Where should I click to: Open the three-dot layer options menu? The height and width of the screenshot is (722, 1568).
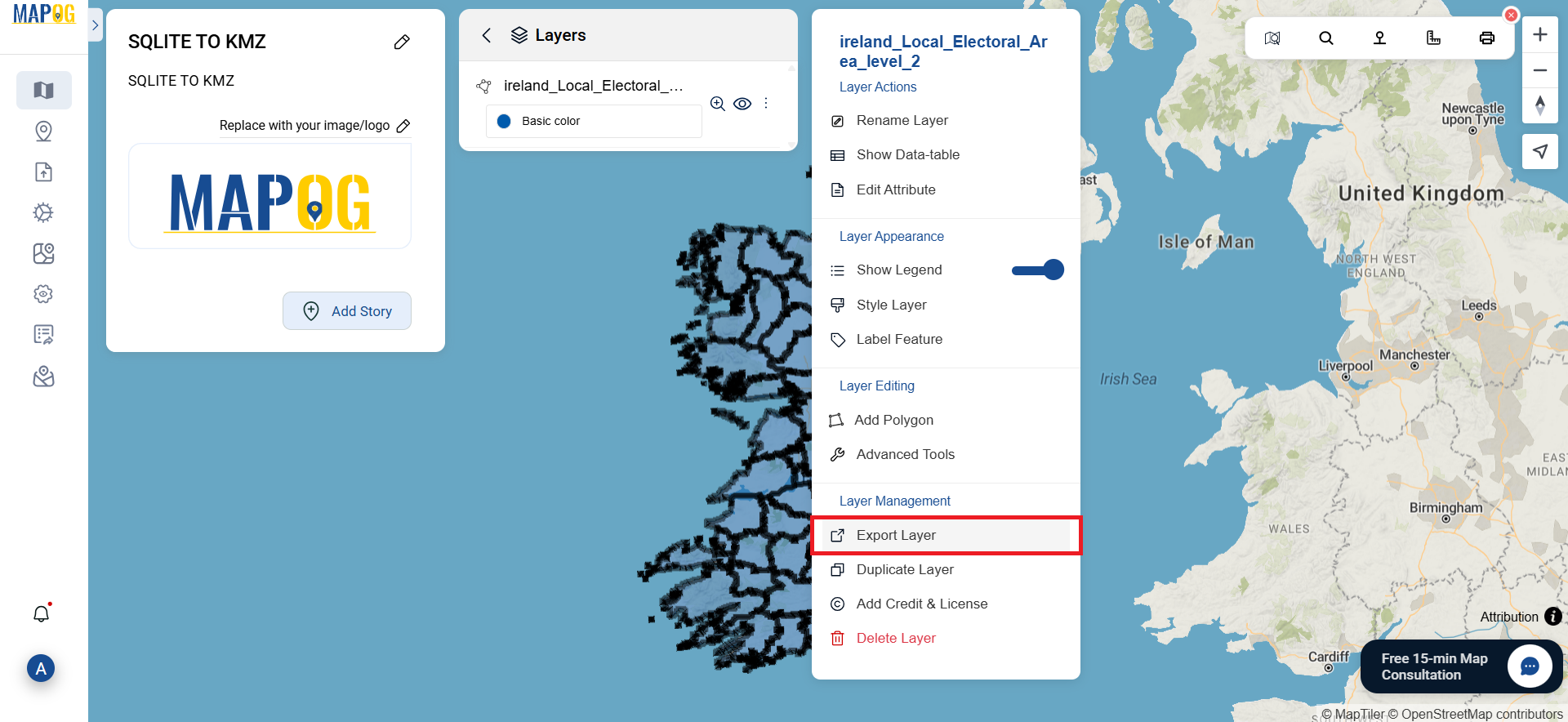point(766,104)
